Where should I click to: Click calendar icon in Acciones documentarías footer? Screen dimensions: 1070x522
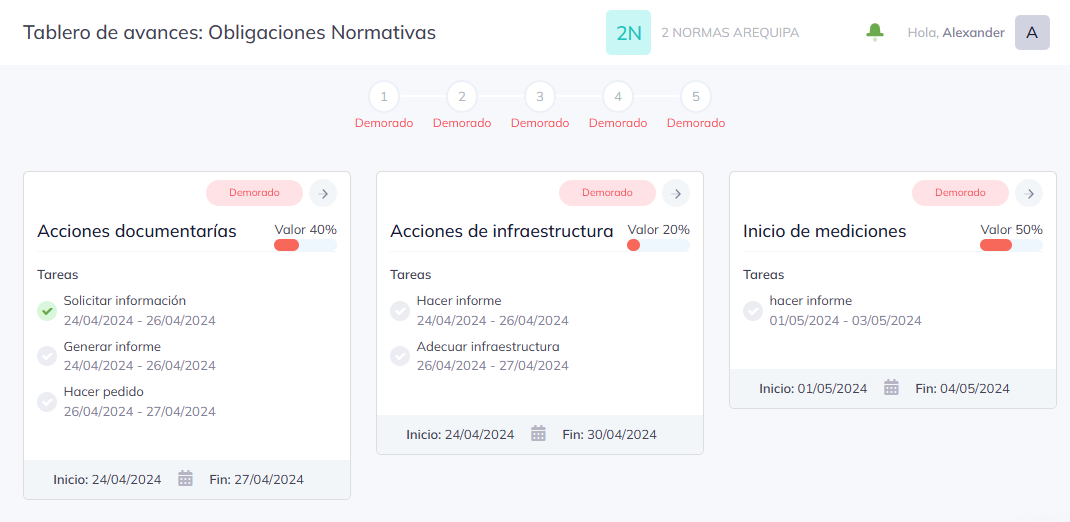tap(186, 479)
